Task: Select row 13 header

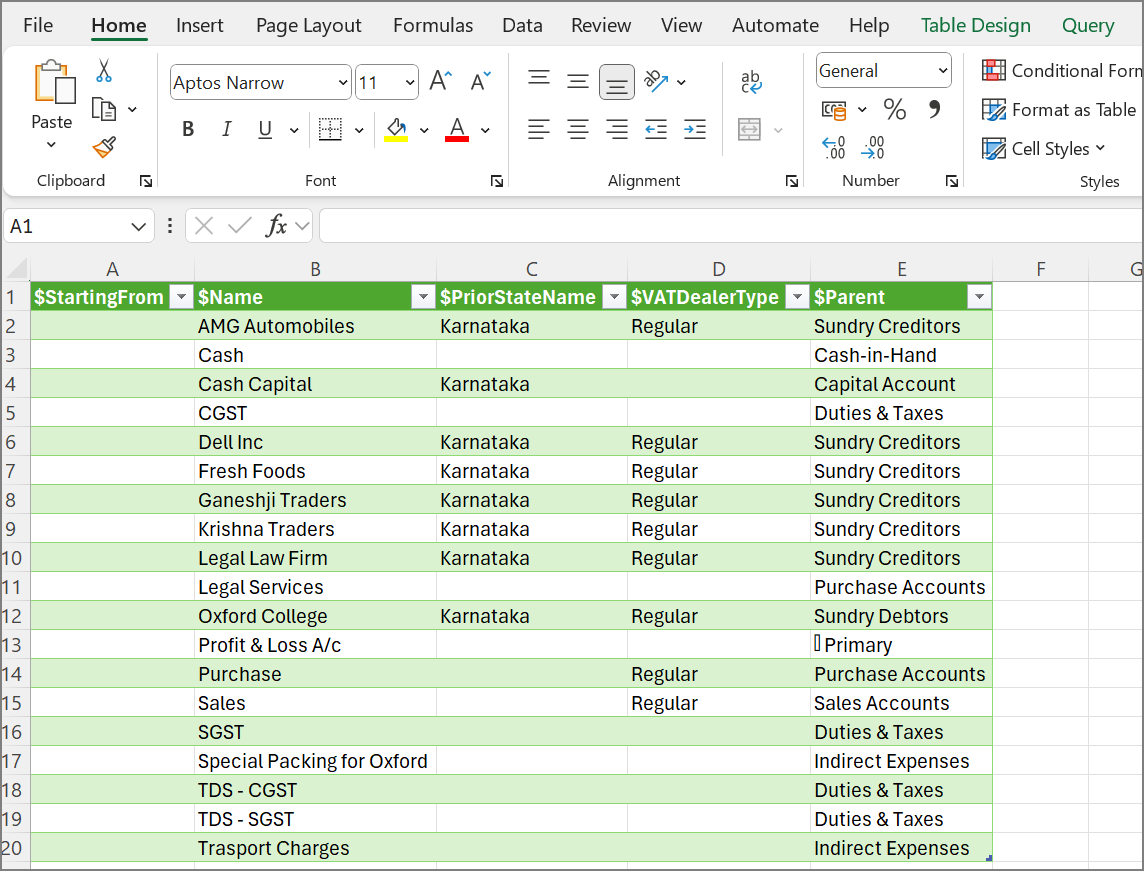Action: pos(13,646)
